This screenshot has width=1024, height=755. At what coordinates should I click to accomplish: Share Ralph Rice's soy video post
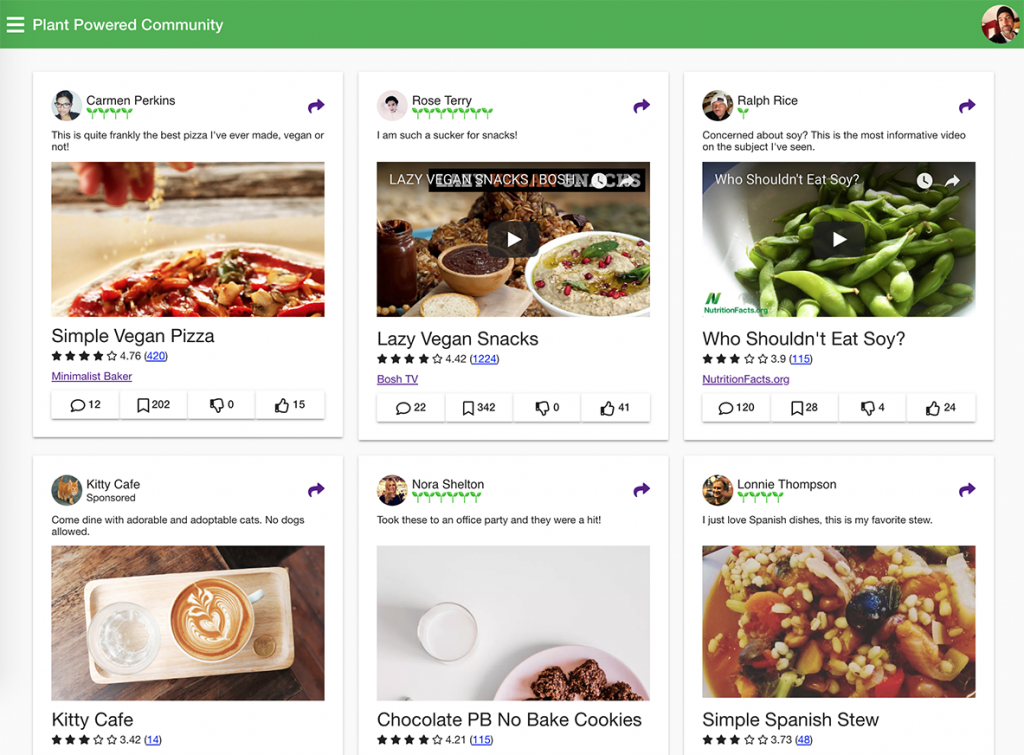pos(967,106)
